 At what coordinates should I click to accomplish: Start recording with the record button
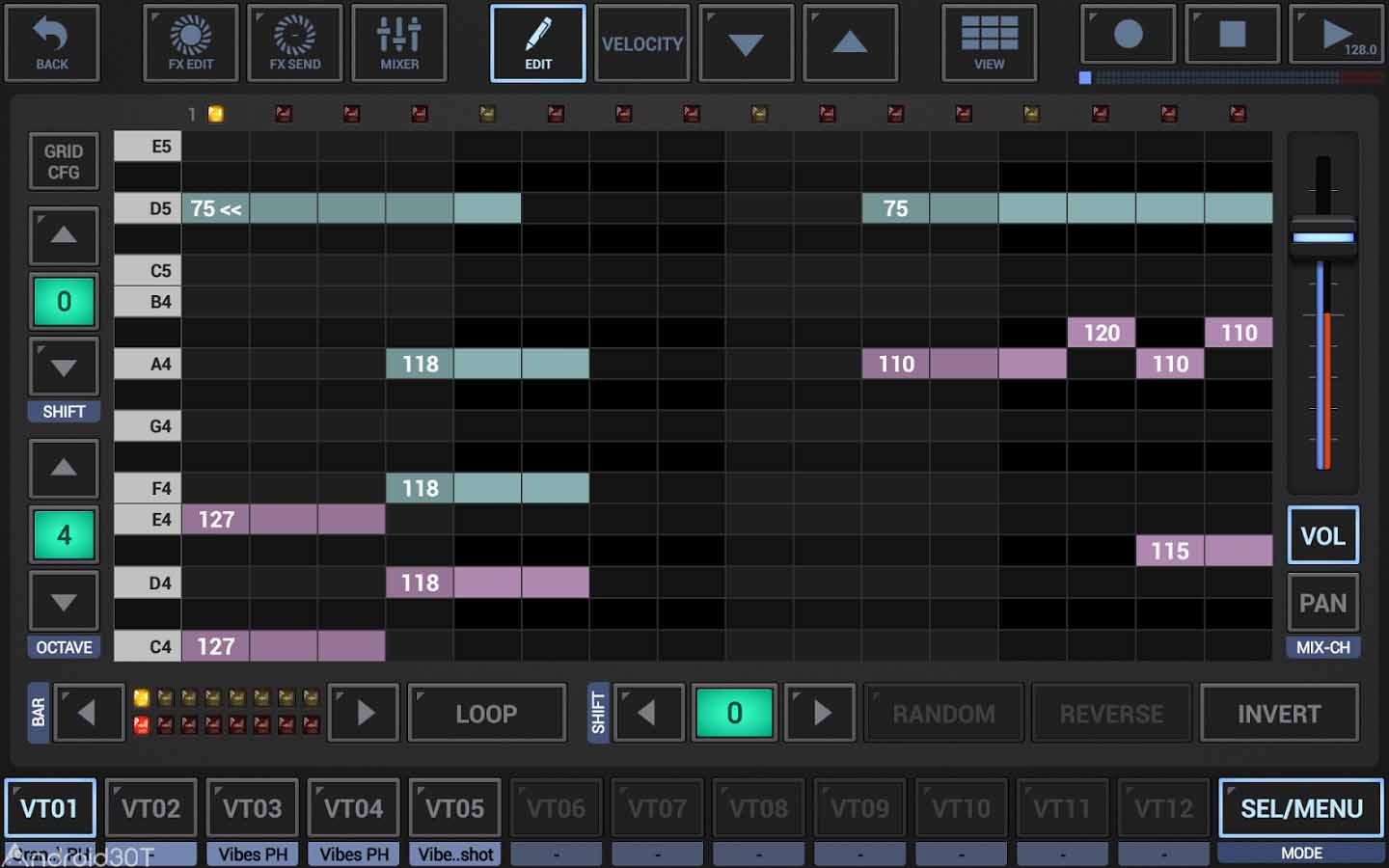[1129, 35]
